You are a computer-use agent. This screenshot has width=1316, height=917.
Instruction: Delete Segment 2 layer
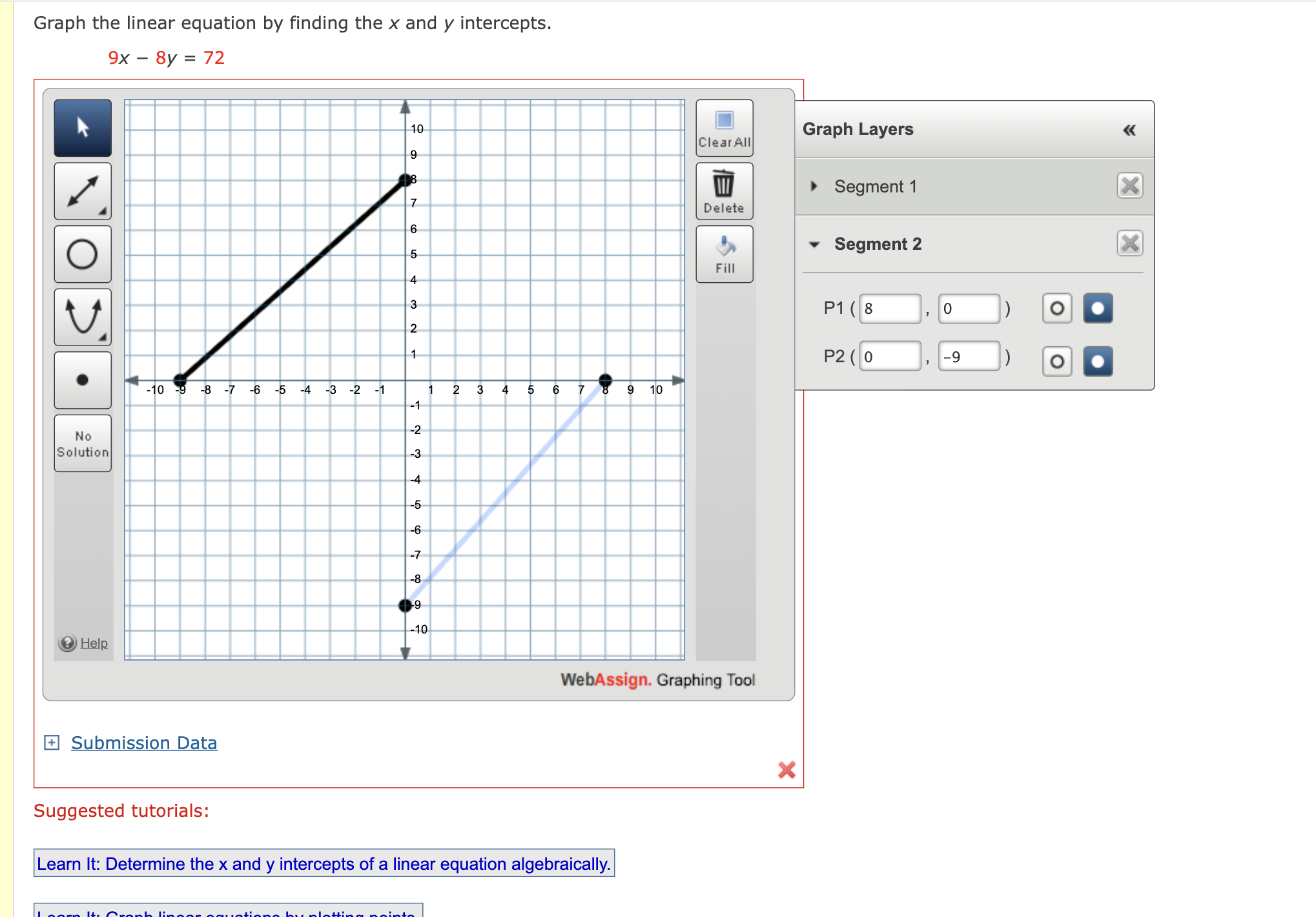1129,243
